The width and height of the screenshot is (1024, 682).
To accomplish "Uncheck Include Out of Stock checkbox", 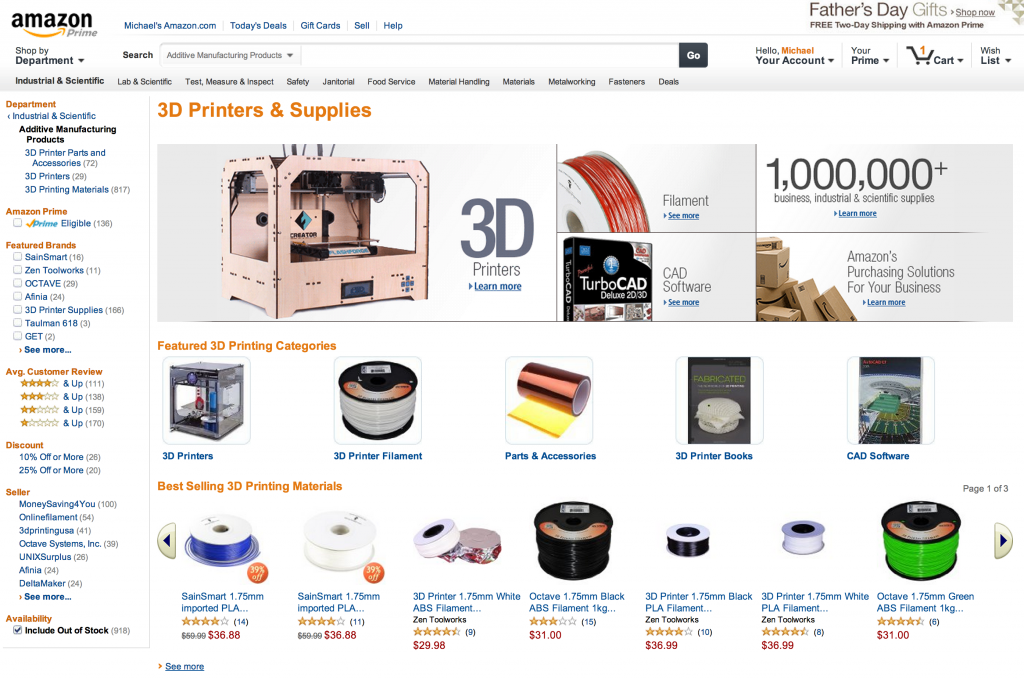I will tap(18, 630).
